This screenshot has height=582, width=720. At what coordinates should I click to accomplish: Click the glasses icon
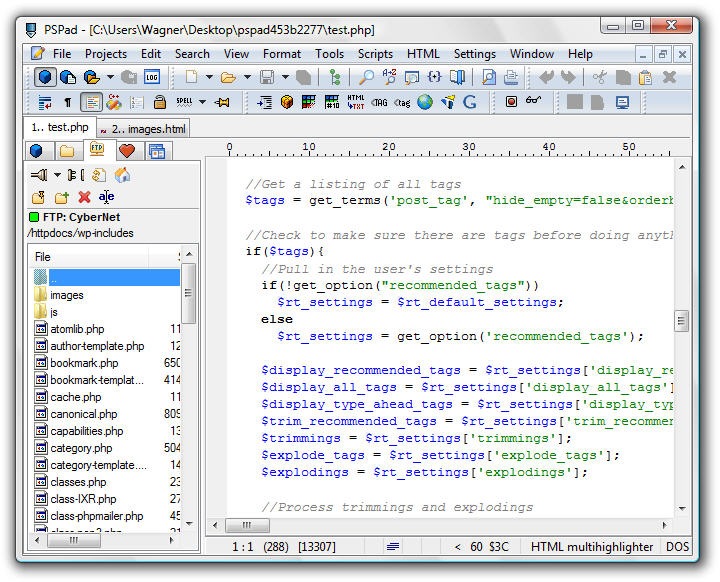[x=533, y=100]
